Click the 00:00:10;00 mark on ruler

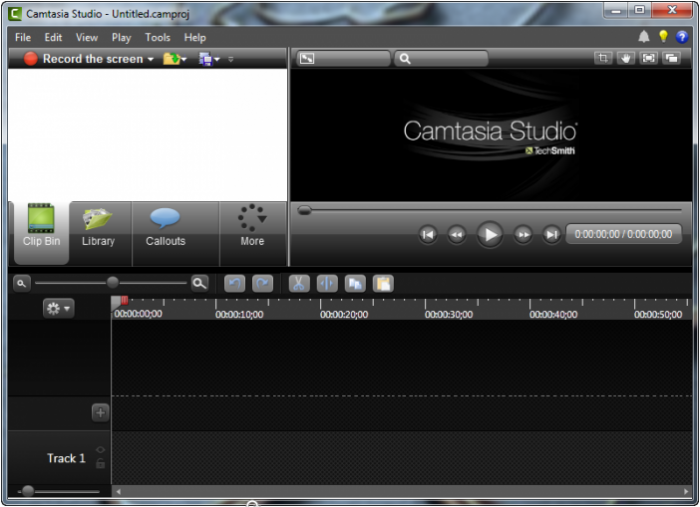[x=239, y=314]
